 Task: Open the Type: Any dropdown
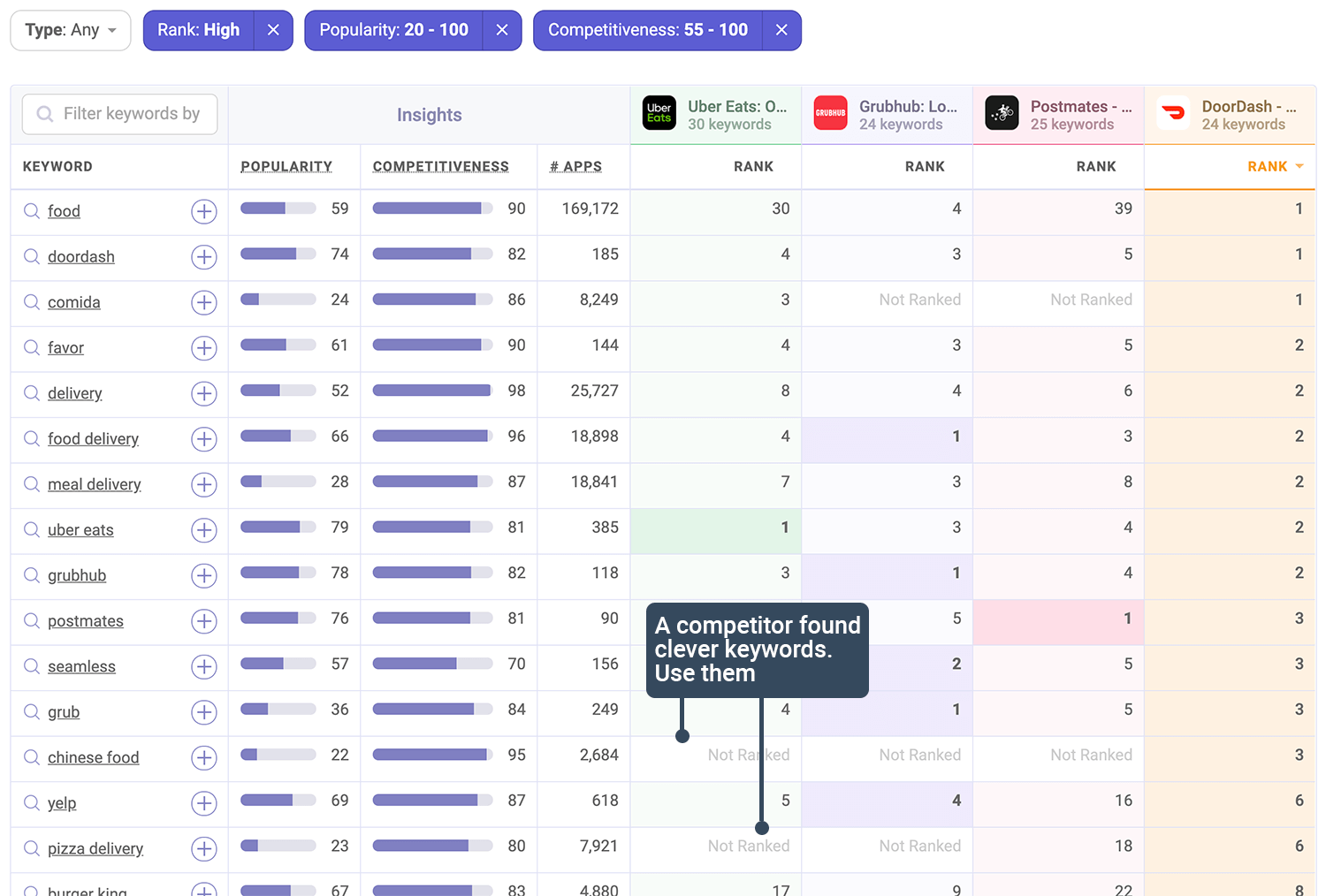click(71, 30)
